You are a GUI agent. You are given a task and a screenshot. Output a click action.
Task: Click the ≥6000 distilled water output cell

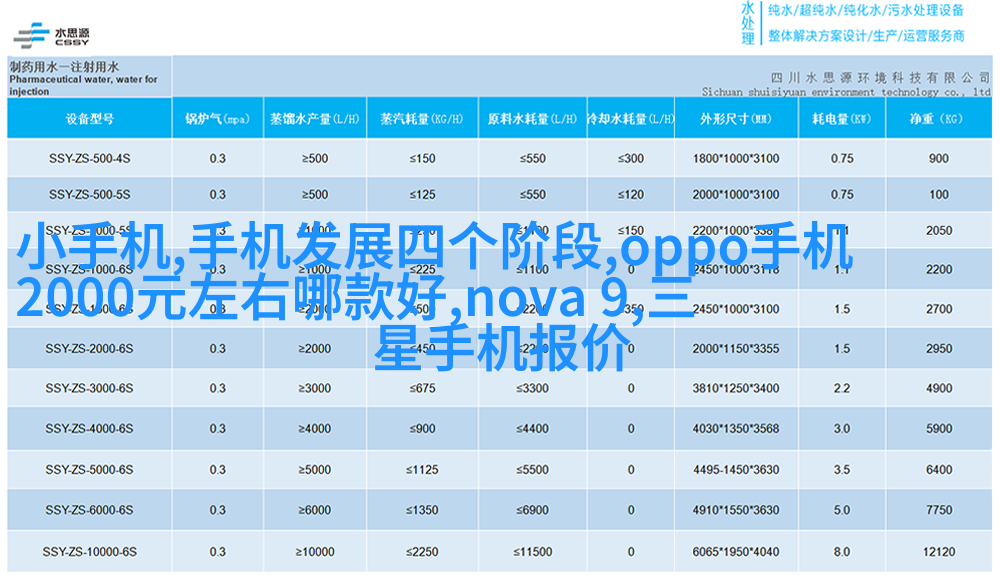click(x=315, y=510)
